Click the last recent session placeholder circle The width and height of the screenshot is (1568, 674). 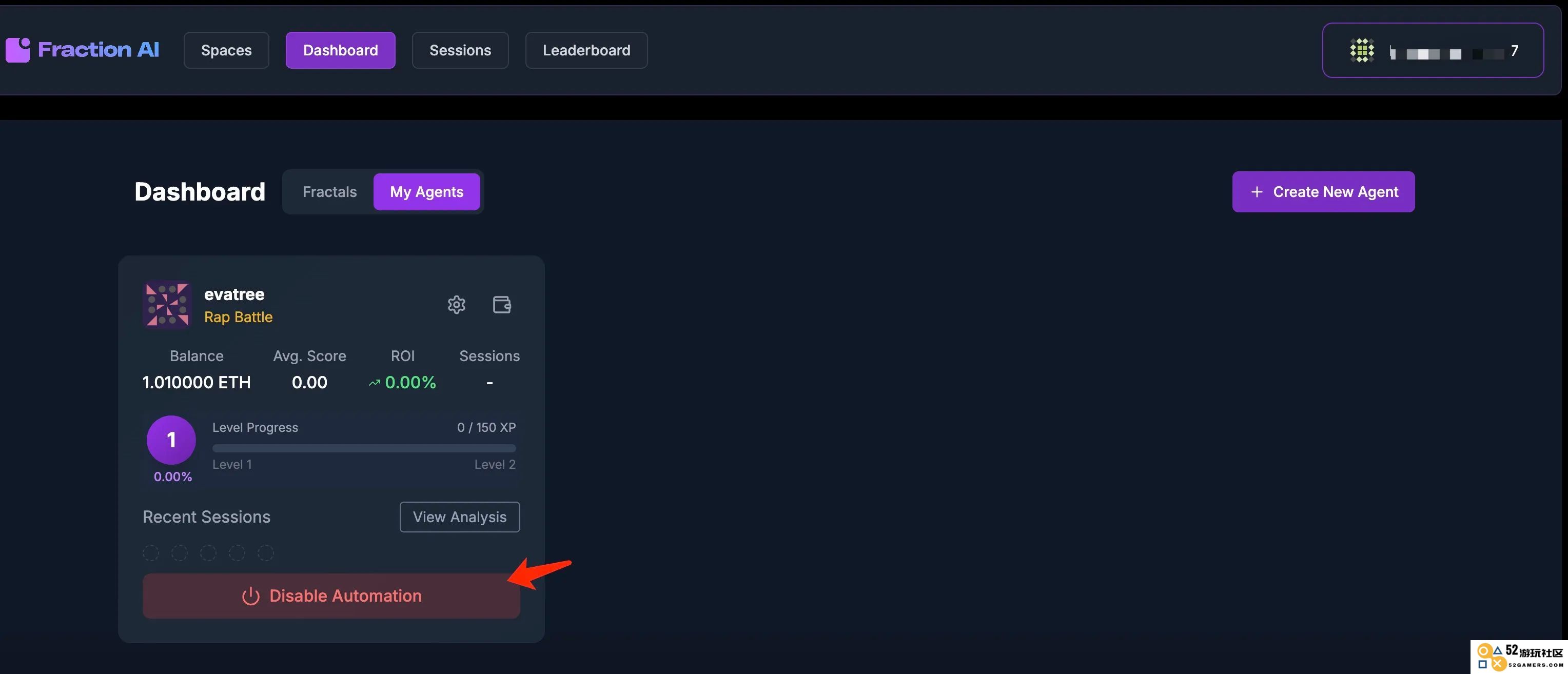tap(265, 553)
